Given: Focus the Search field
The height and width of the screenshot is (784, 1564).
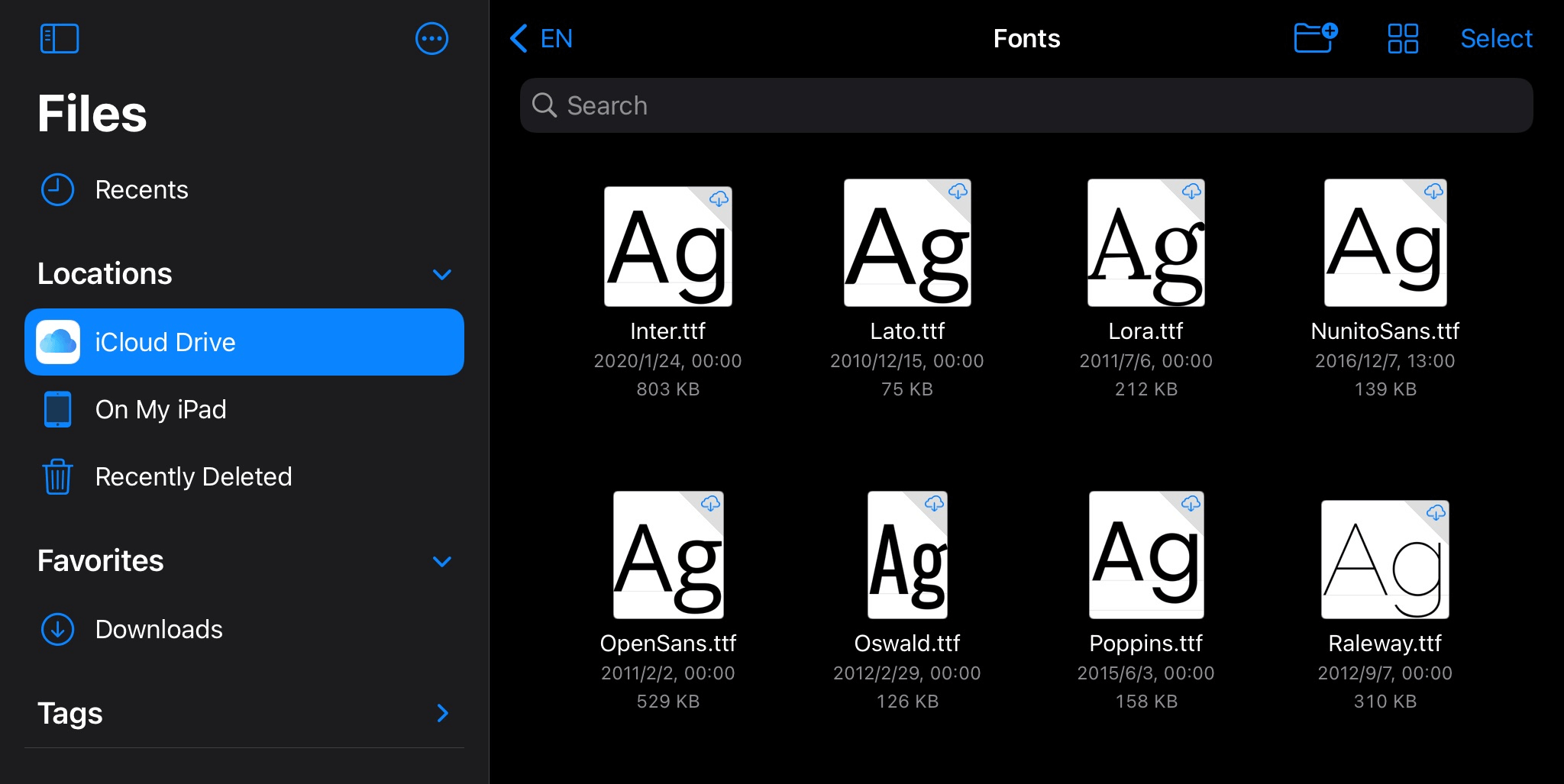Looking at the screenshot, I should 1026,105.
